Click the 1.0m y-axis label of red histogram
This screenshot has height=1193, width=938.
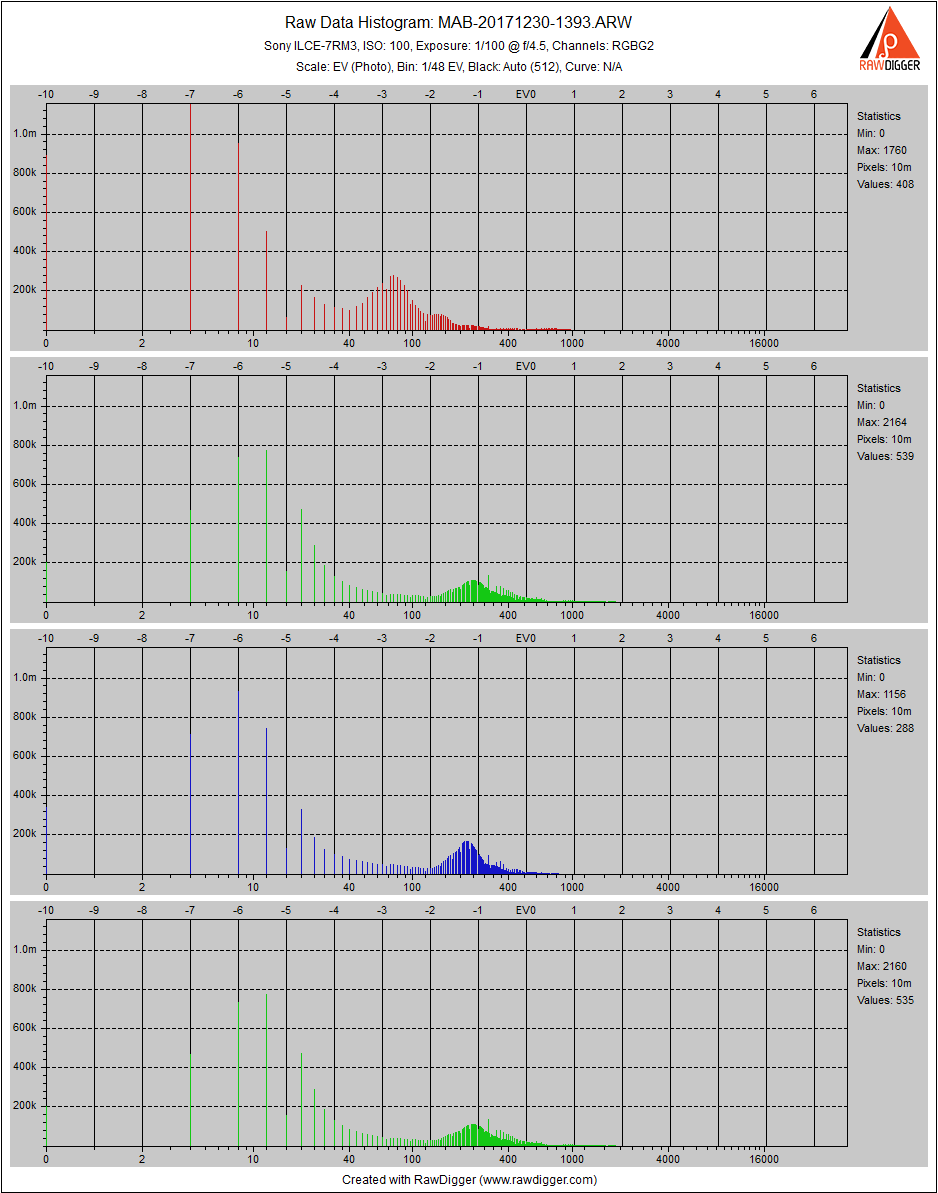click(x=25, y=134)
